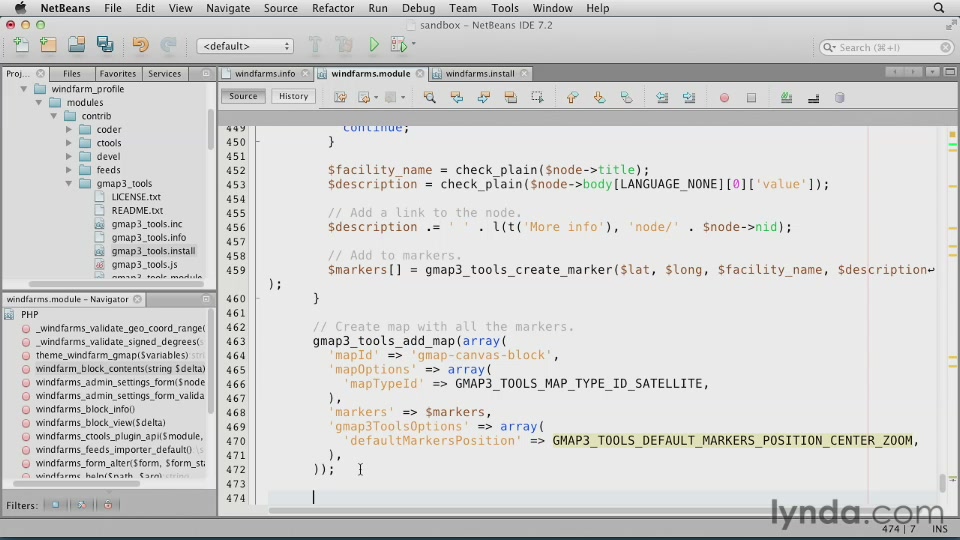The width and height of the screenshot is (960, 540).
Task: Click the Debug Project icon
Action: coord(399,45)
